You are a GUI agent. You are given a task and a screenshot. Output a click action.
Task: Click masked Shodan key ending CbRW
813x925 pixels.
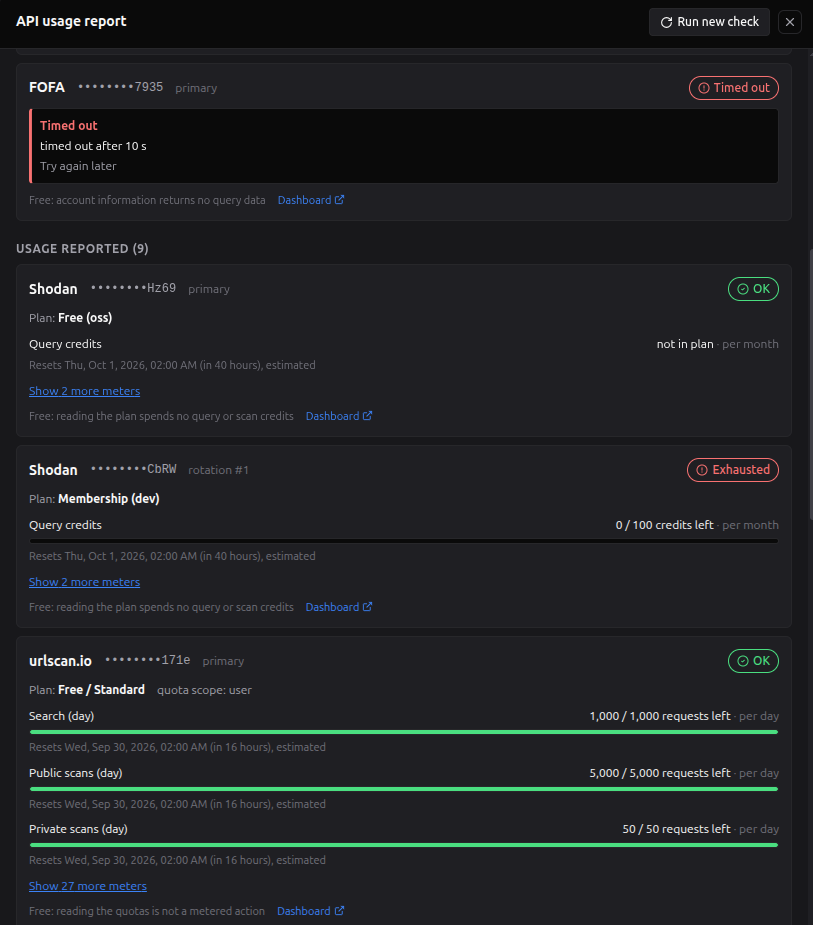tap(133, 470)
